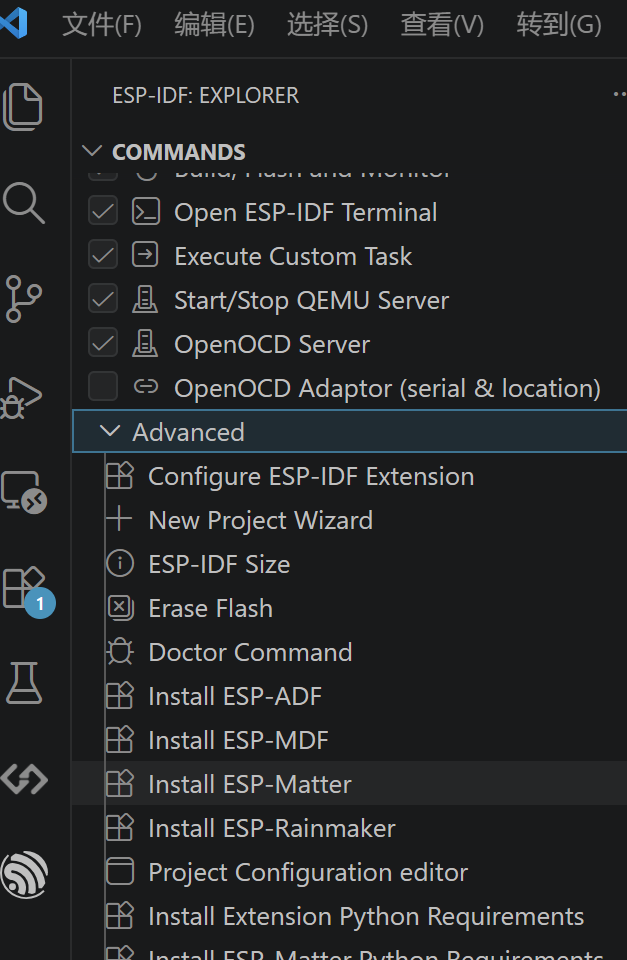Open the Source Control view
Image resolution: width=627 pixels, height=960 pixels.
pyautogui.click(x=23, y=299)
